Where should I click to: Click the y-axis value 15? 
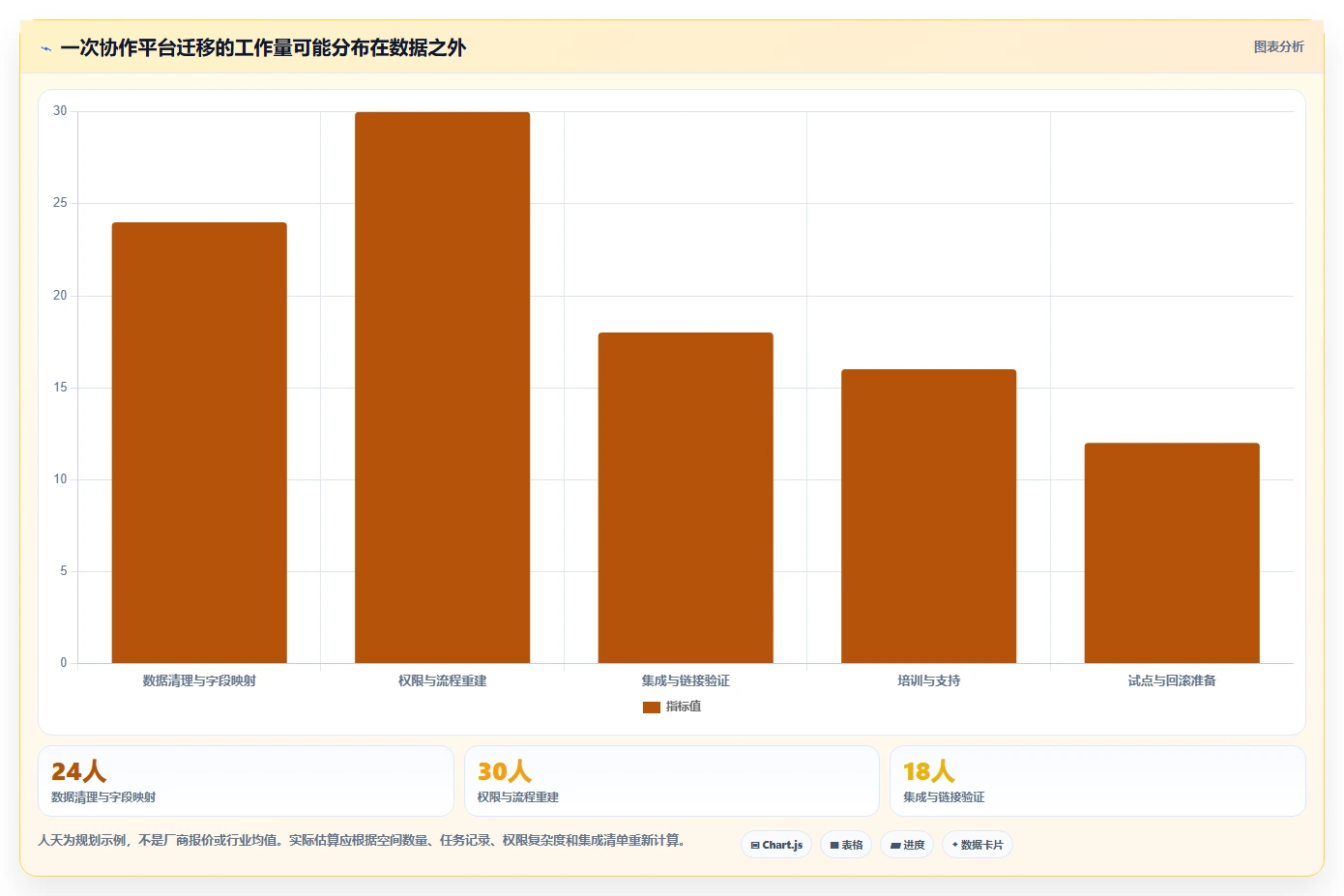pyautogui.click(x=60, y=388)
